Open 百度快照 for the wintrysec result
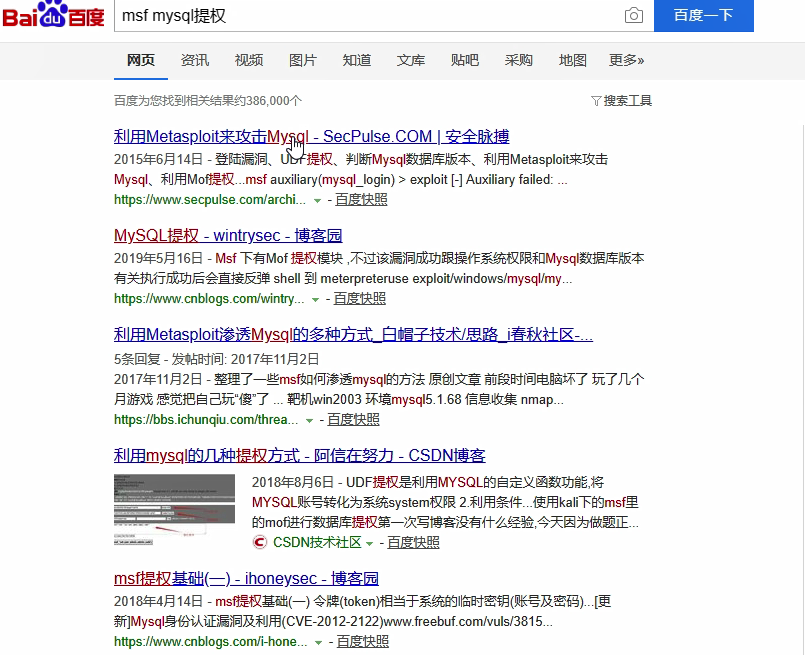 click(x=359, y=299)
